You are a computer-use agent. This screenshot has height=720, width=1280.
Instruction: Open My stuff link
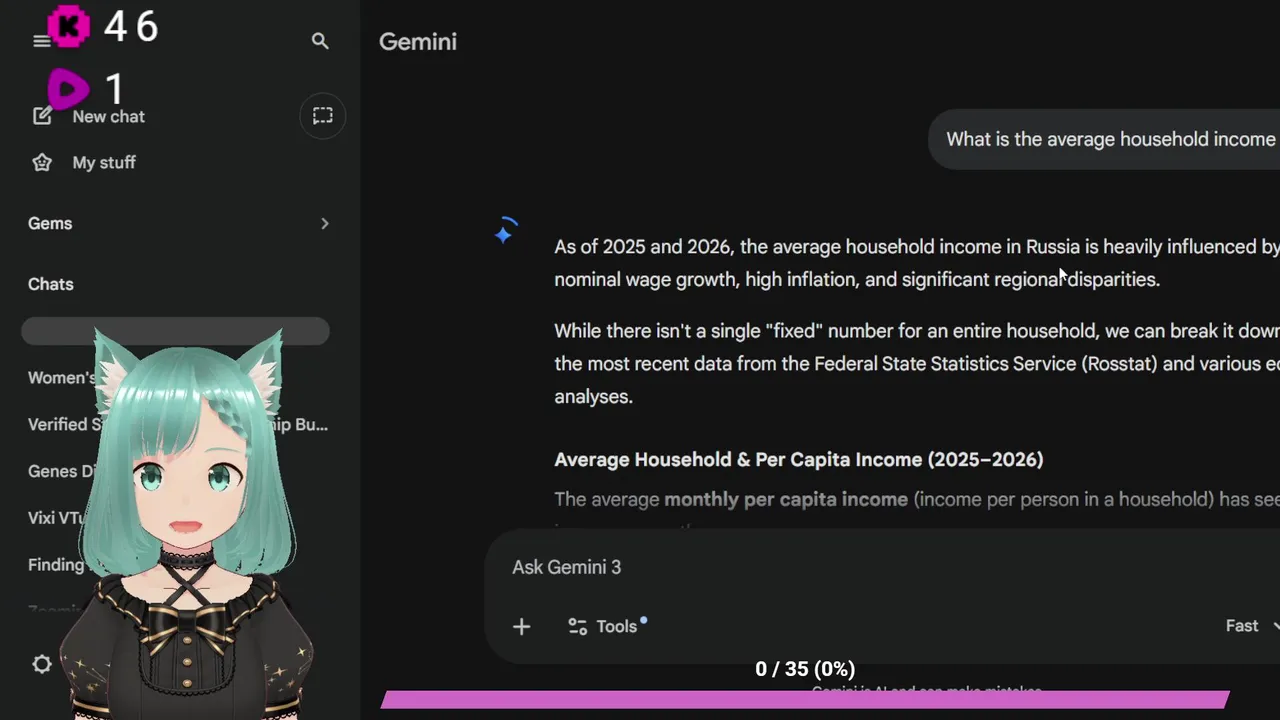click(104, 162)
